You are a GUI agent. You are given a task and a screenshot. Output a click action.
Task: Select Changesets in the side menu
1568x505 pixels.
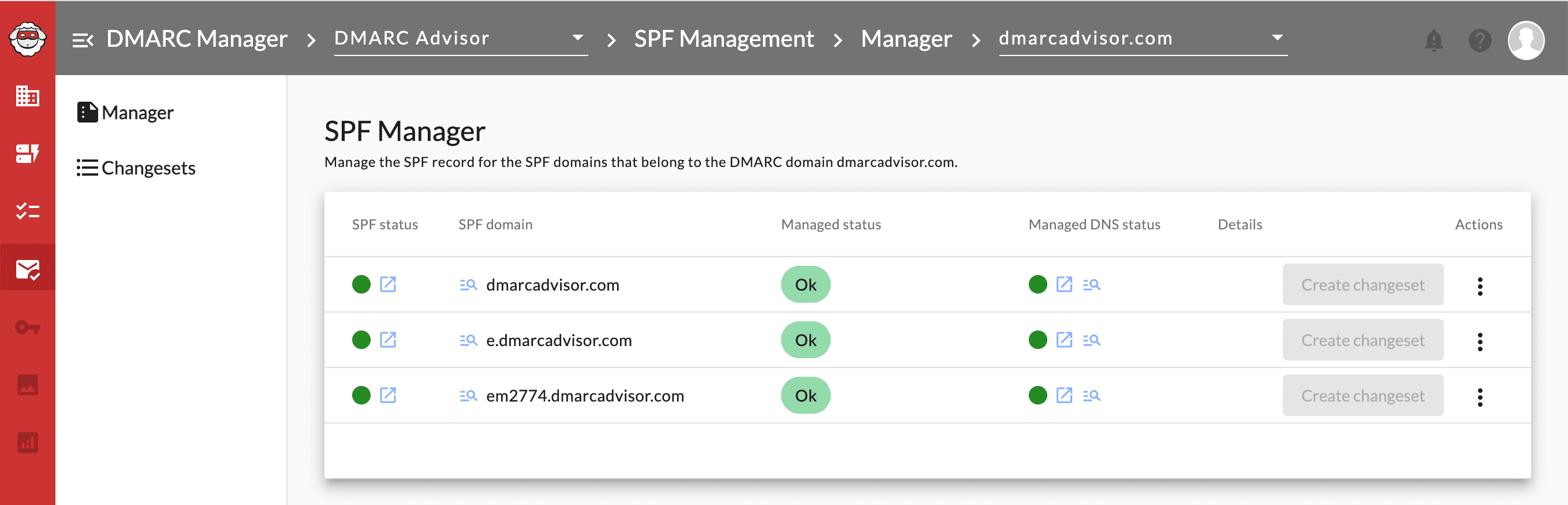[x=136, y=168]
